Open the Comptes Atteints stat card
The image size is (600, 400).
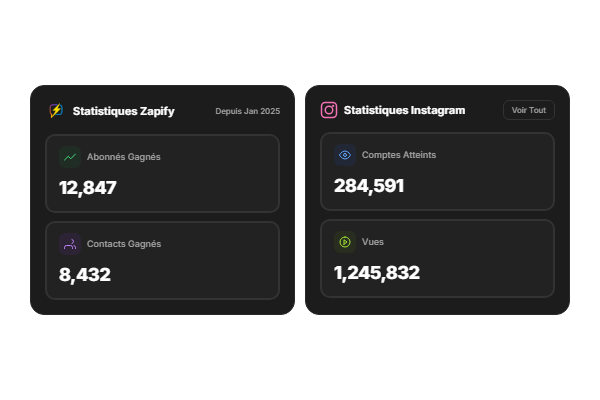coord(437,171)
